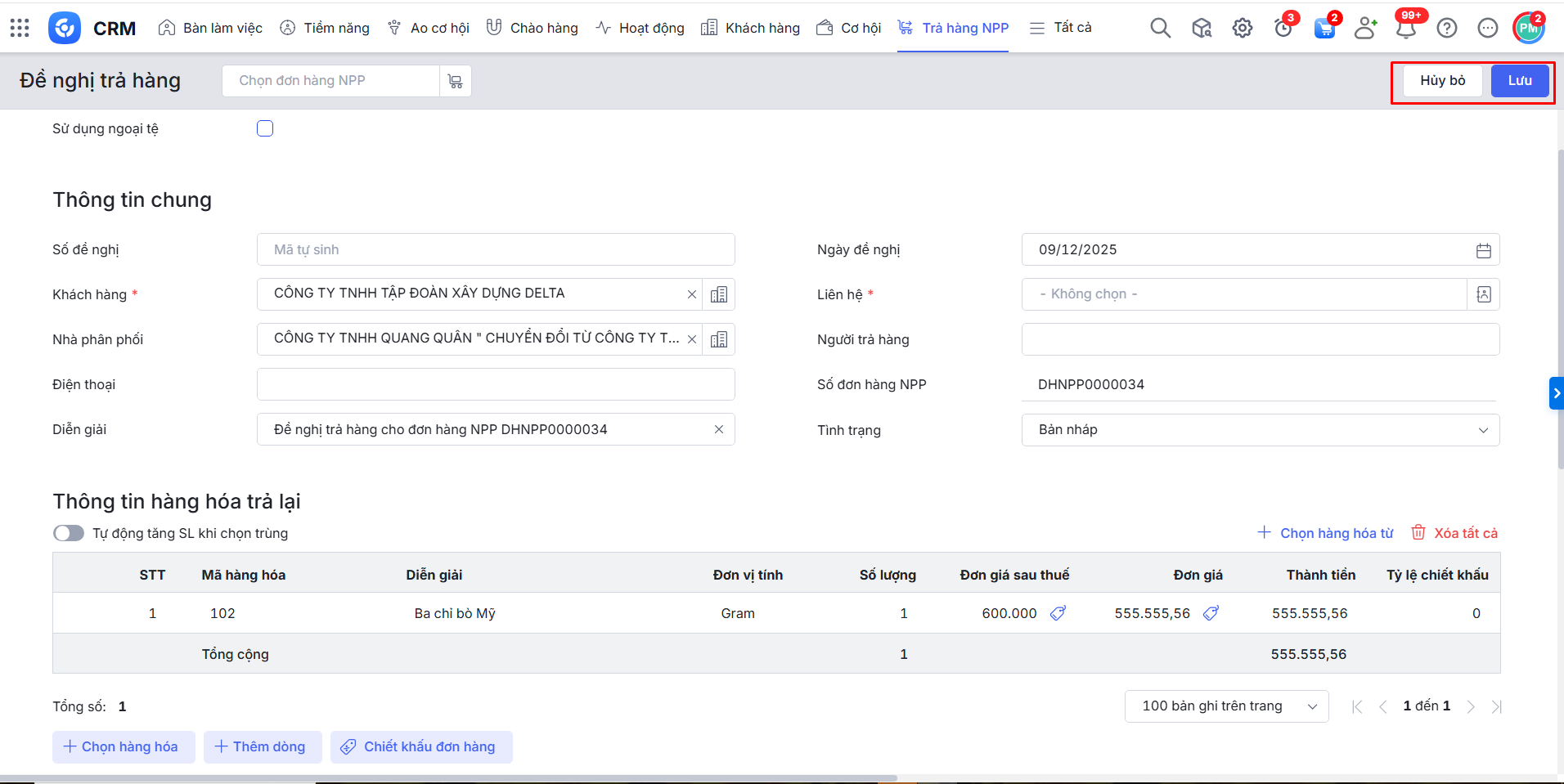Viewport: 1564px width, 784px height.
Task: Open the Tất cả menu
Action: tap(1061, 28)
